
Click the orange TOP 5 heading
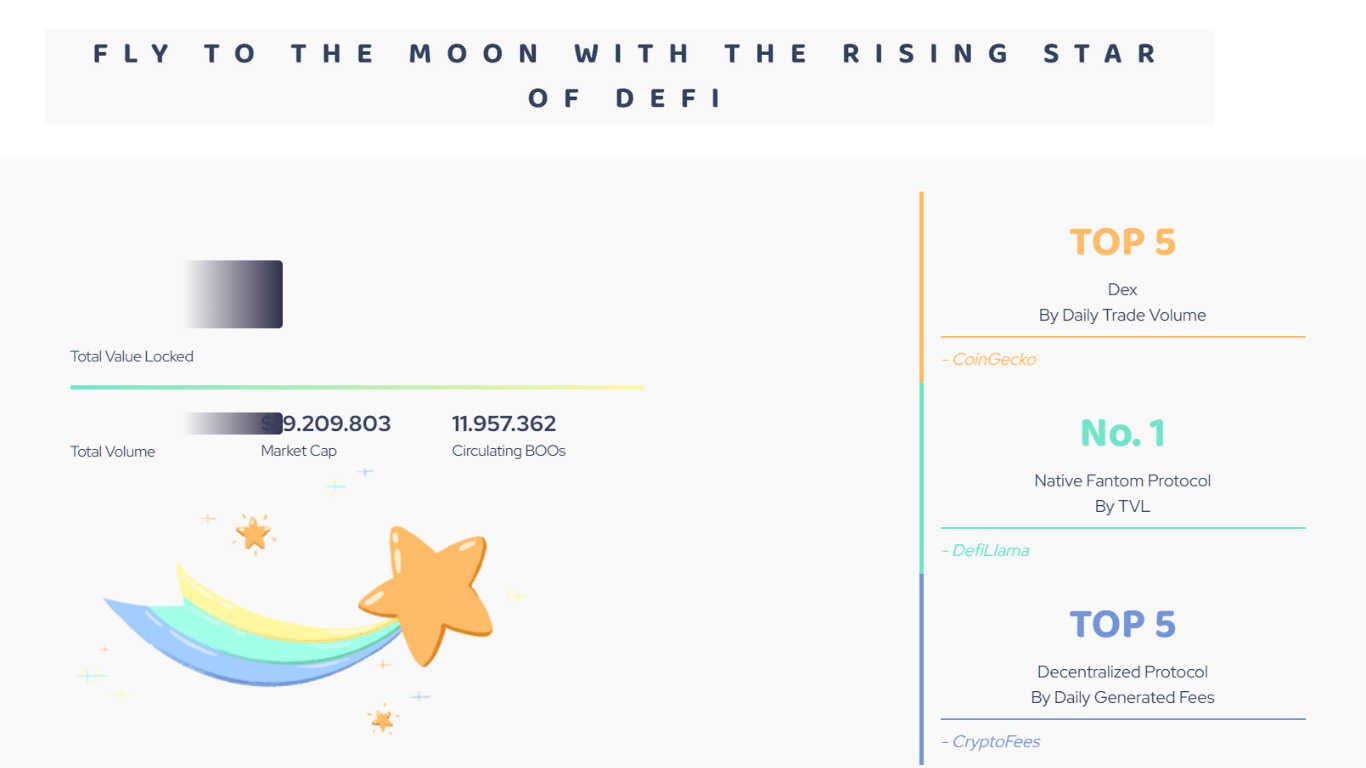point(1122,242)
